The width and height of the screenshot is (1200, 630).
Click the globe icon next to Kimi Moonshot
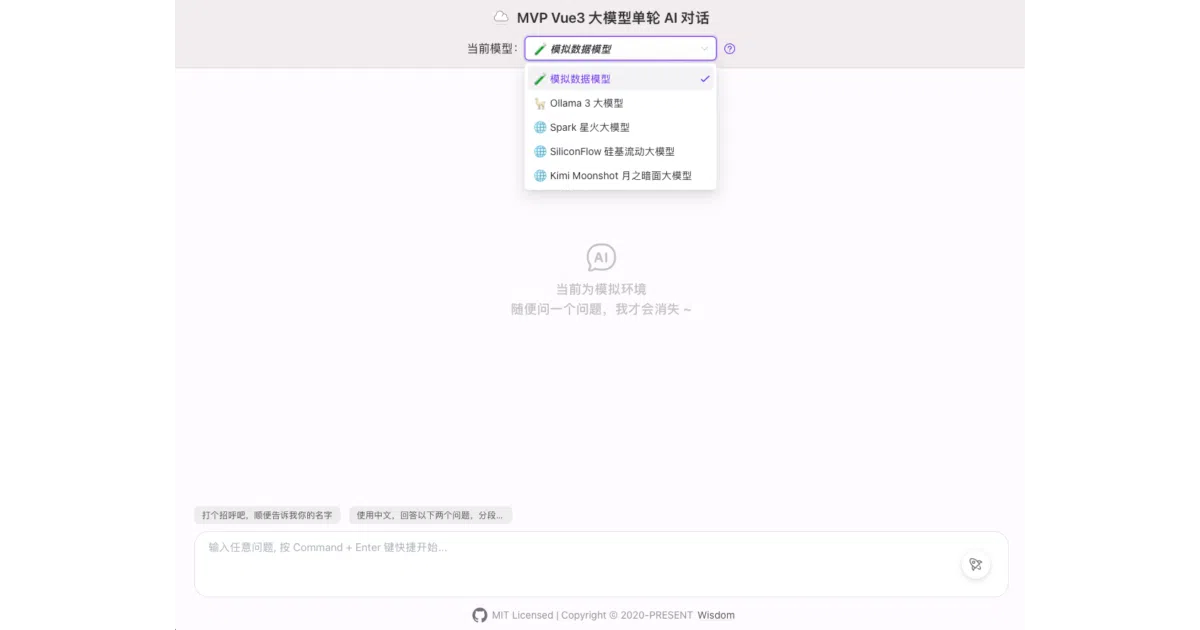tap(540, 176)
